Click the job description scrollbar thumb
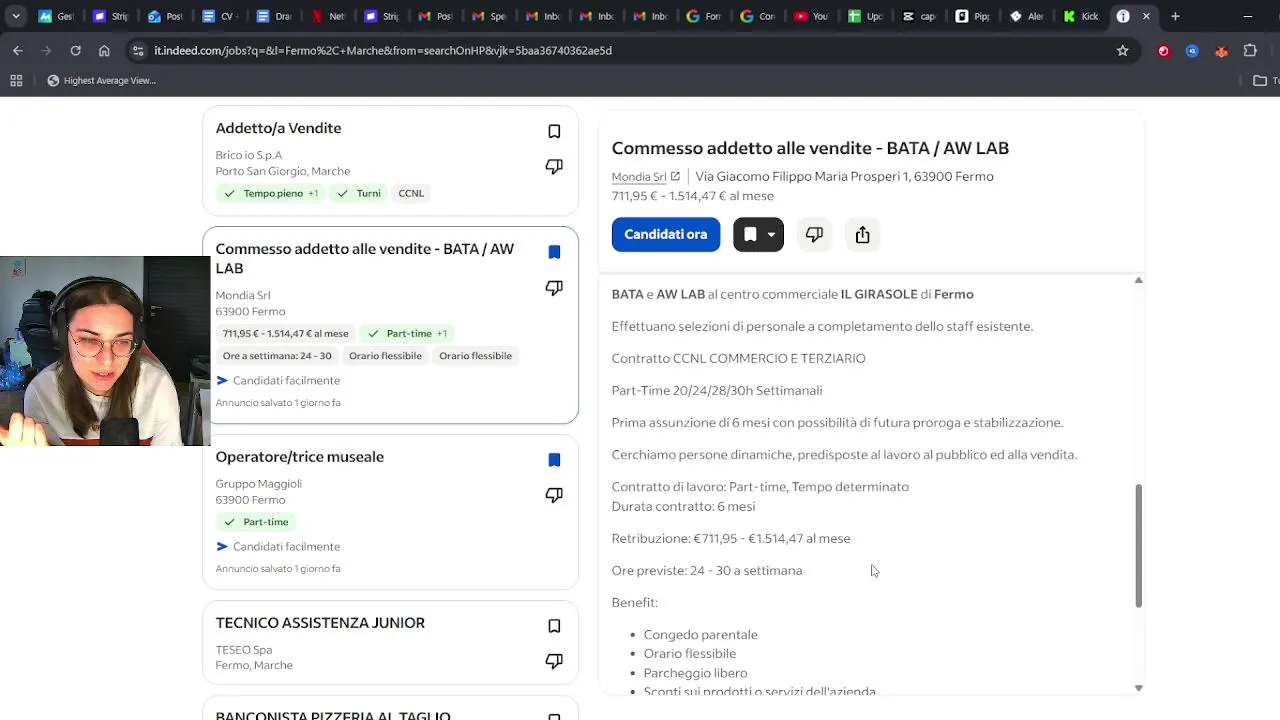Image resolution: width=1280 pixels, height=720 pixels. click(x=1138, y=545)
